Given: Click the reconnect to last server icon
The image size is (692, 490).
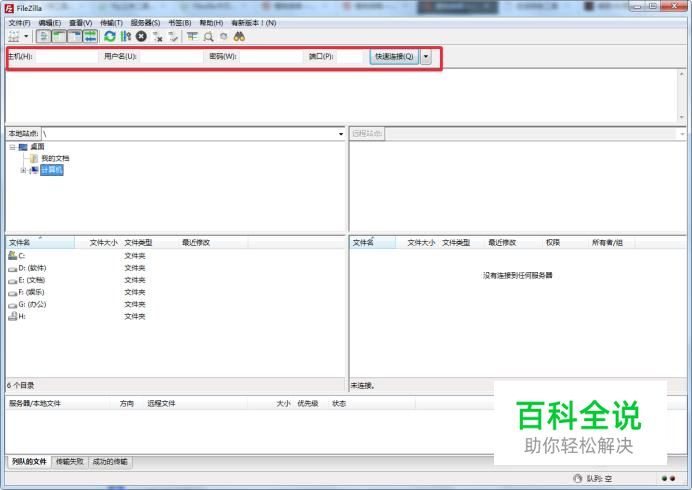Looking at the screenshot, I should pyautogui.click(x=173, y=37).
